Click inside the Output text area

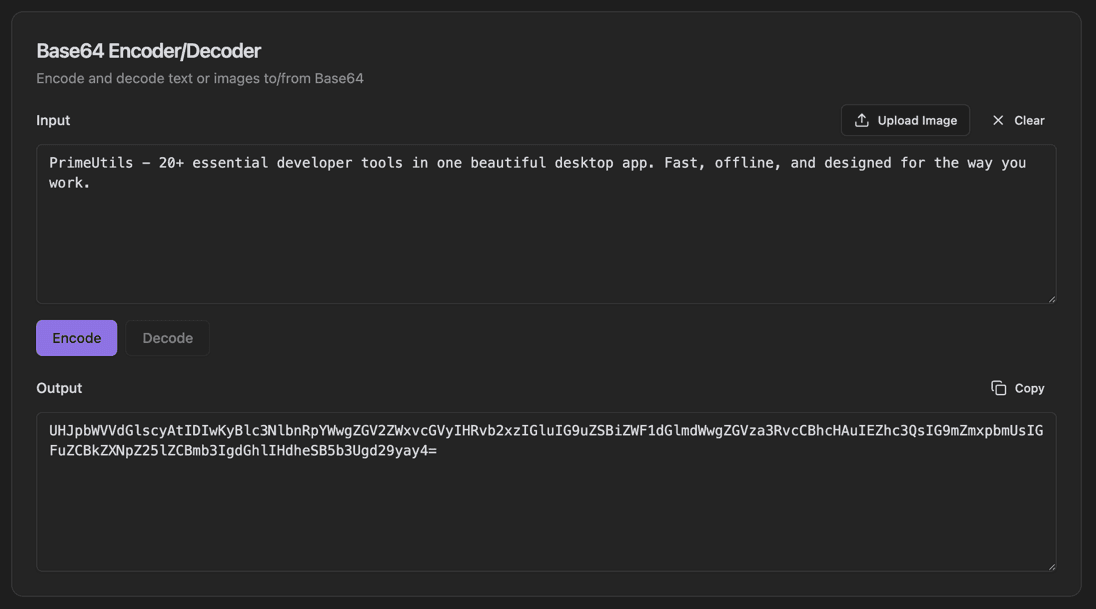point(547,490)
